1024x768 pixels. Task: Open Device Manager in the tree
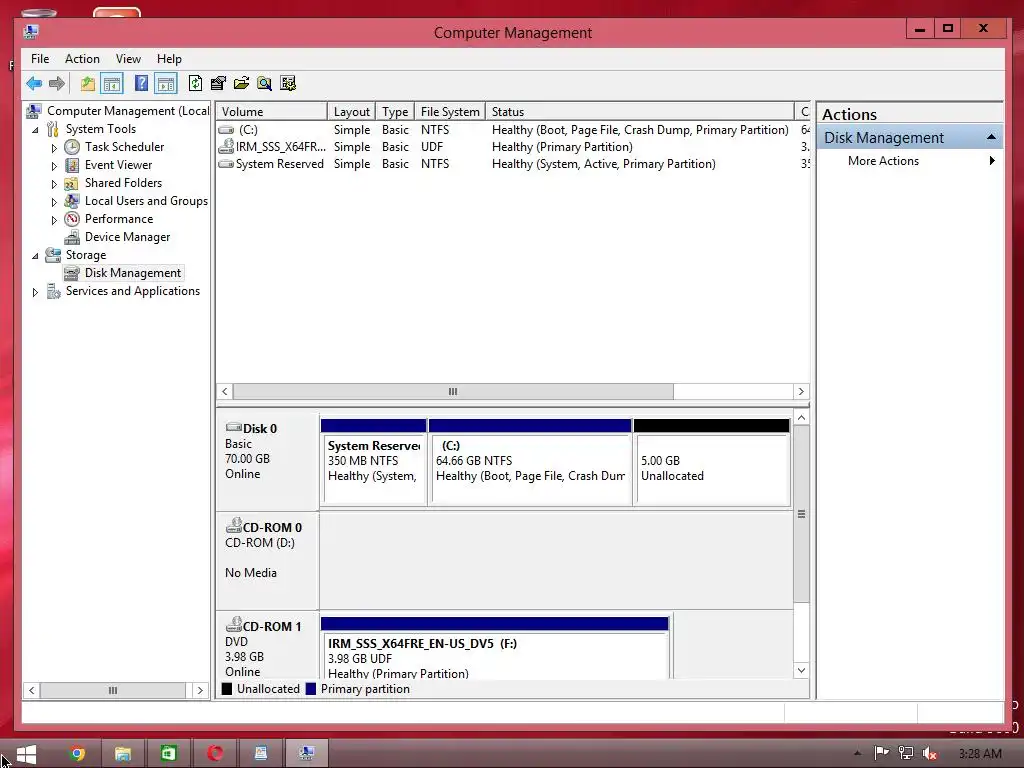(127, 237)
